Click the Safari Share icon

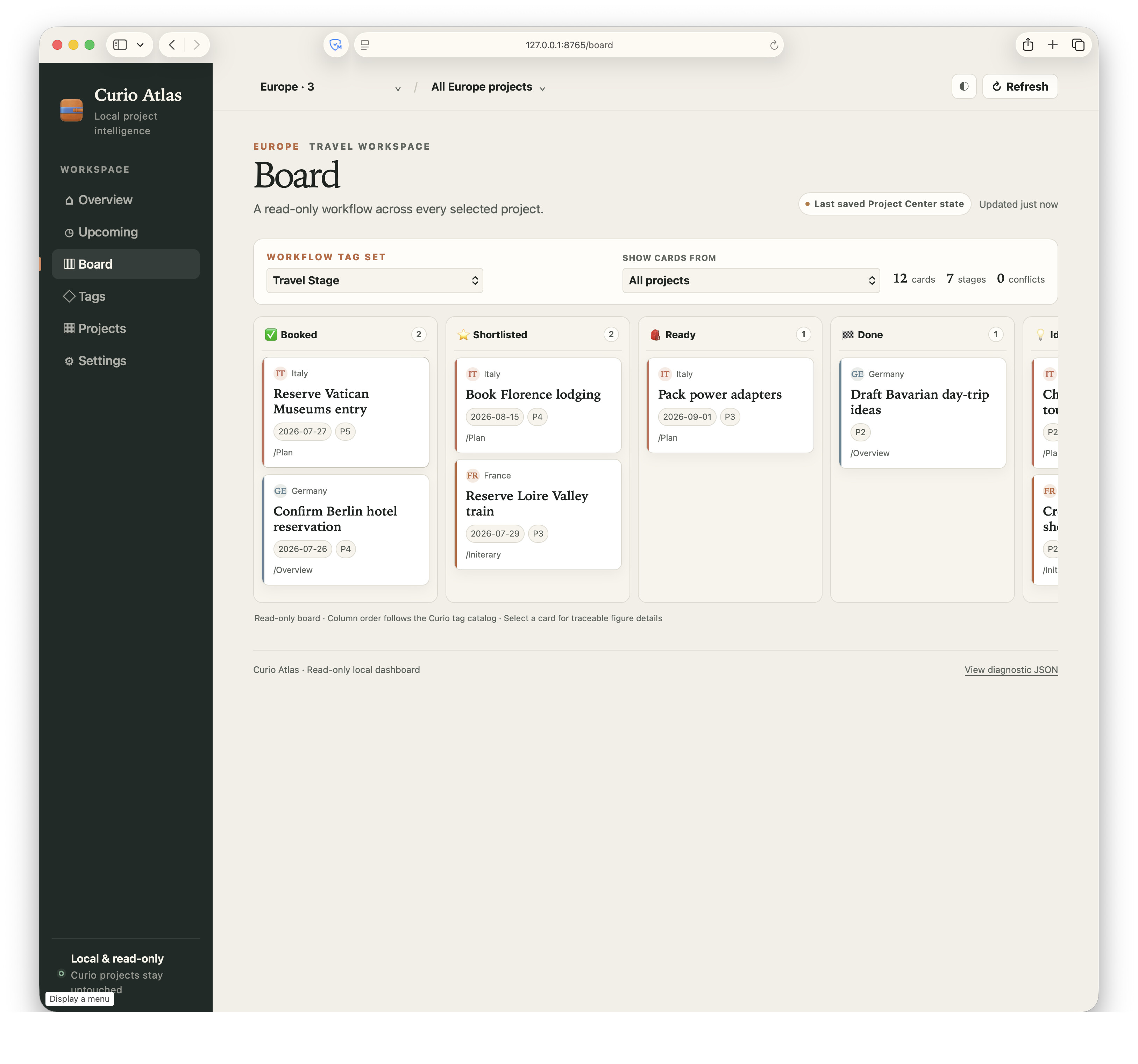[x=1028, y=45]
